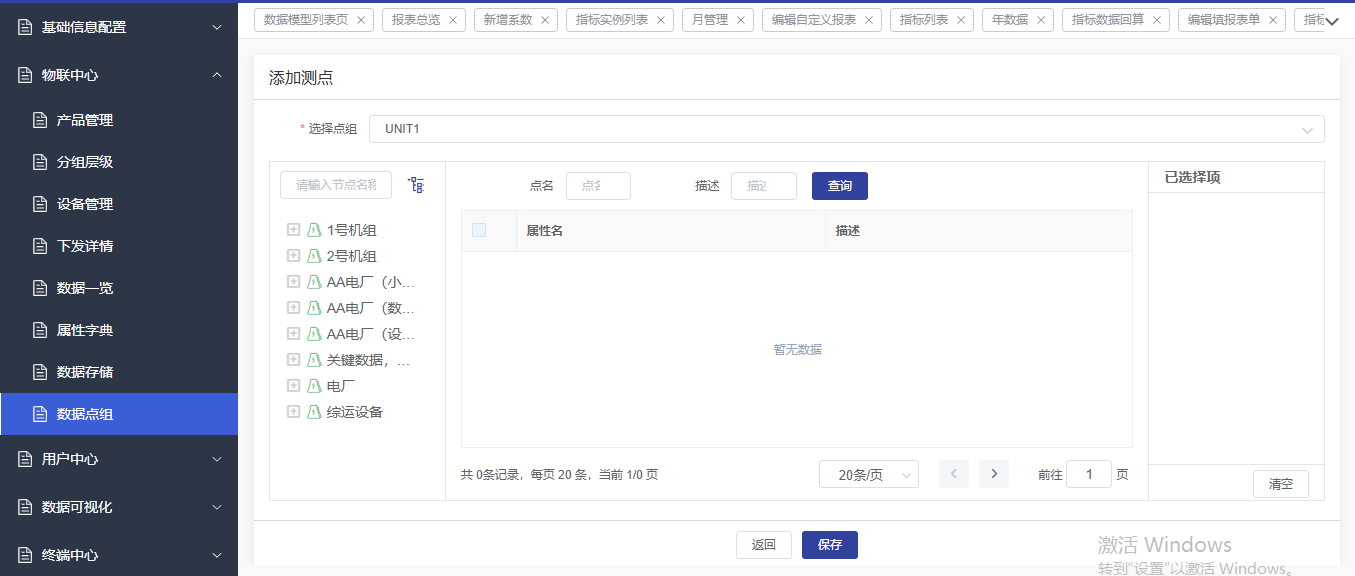Image resolution: width=1355 pixels, height=576 pixels.
Task: Open the 20条/页 page size dropdown
Action: 868,475
